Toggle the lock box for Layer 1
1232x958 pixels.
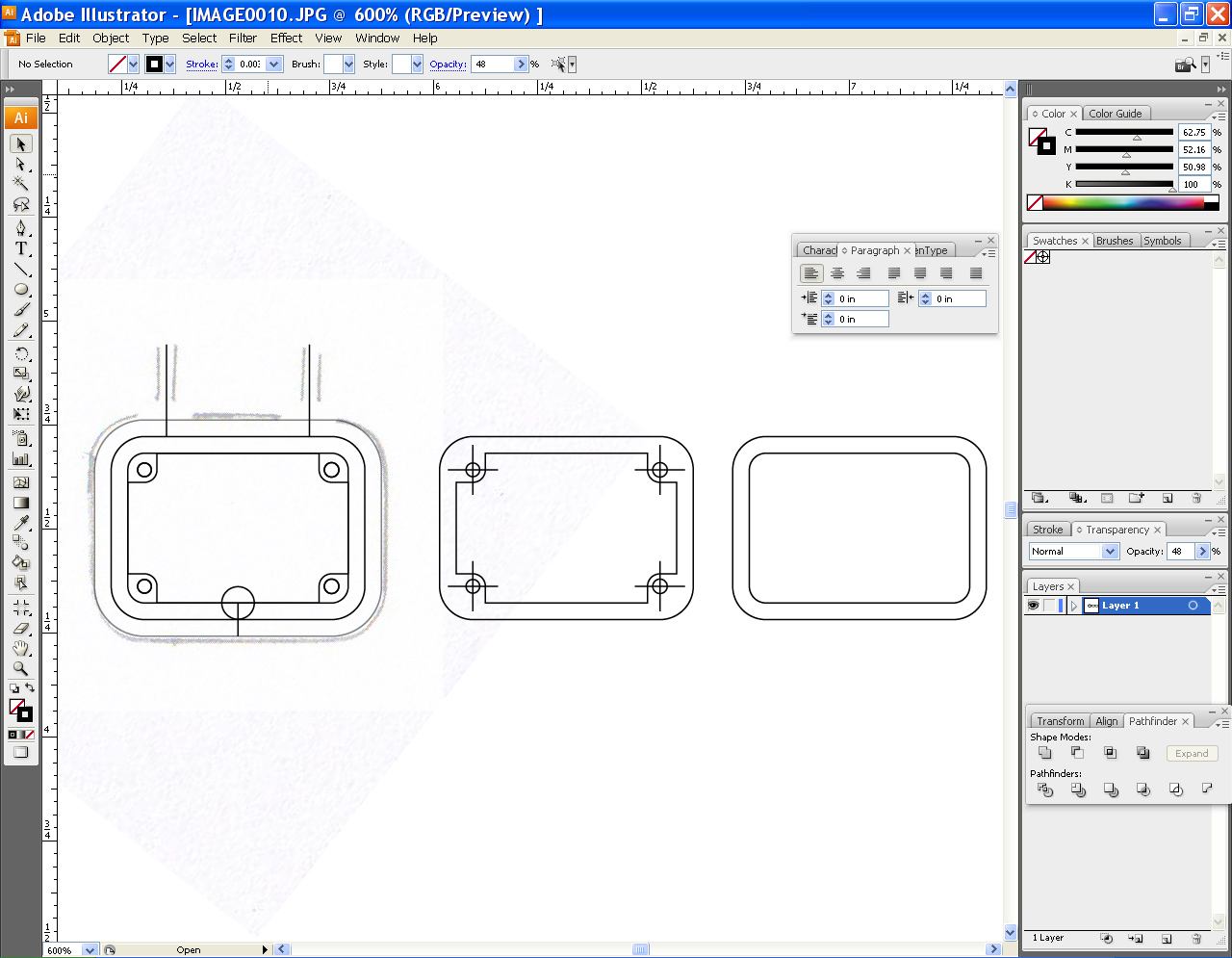click(x=1050, y=606)
